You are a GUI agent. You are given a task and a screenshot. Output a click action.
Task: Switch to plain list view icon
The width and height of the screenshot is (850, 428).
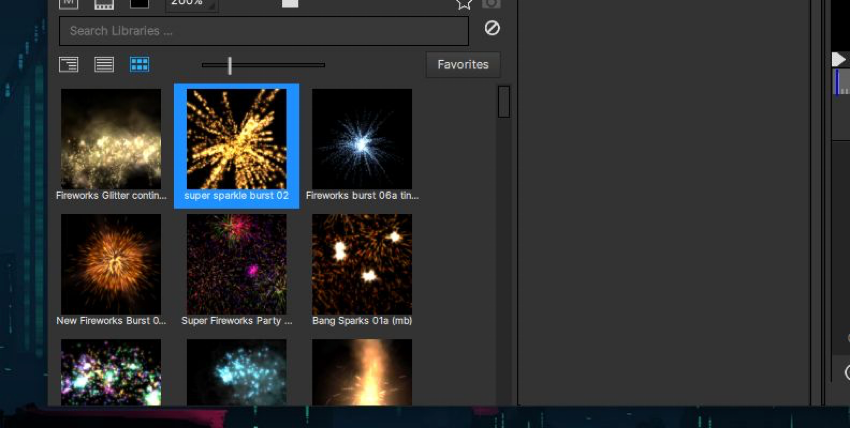point(104,64)
